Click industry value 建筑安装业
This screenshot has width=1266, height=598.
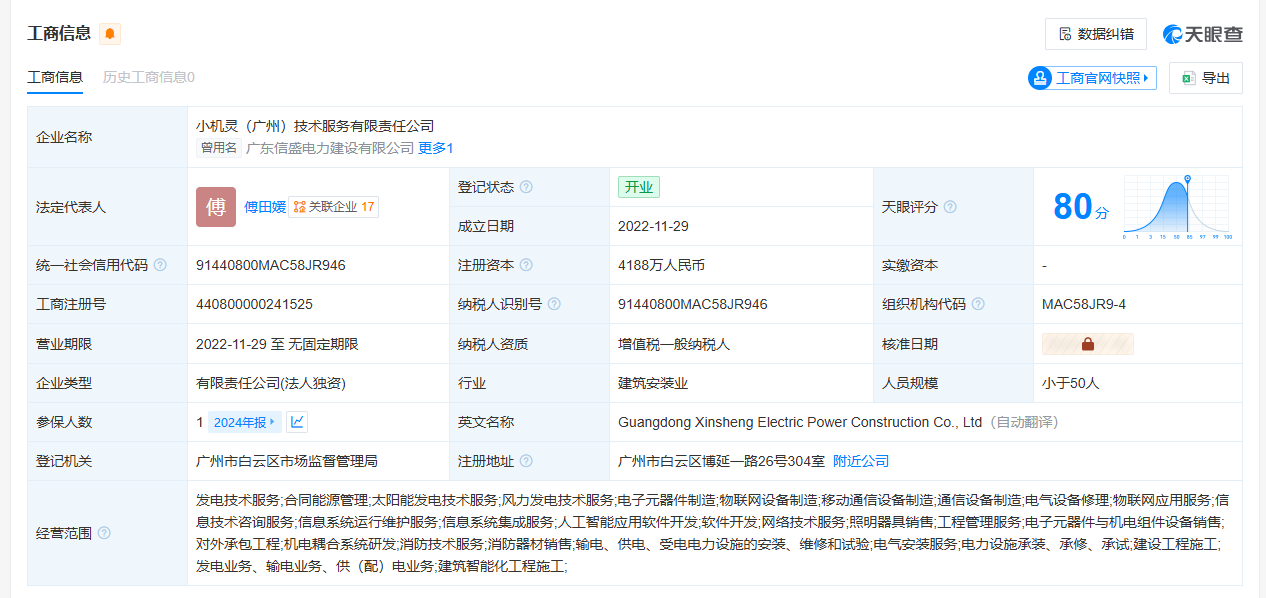(x=653, y=383)
